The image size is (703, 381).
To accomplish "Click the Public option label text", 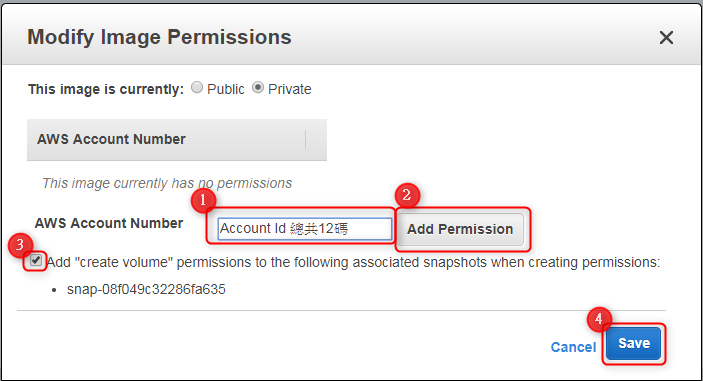I will [x=226, y=89].
